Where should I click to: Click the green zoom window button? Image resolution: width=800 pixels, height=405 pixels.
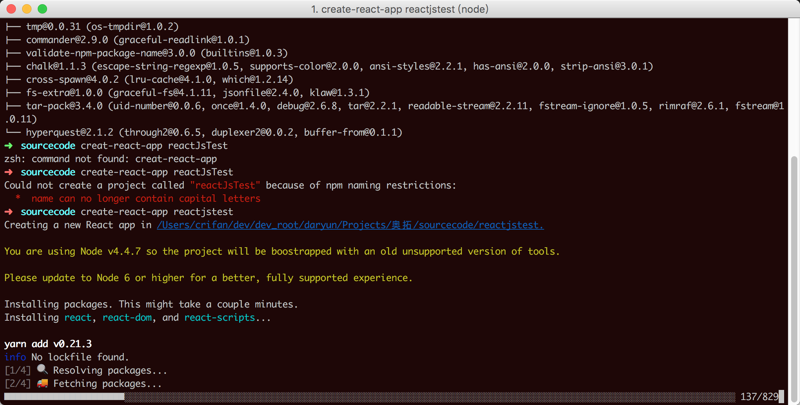(x=42, y=9)
